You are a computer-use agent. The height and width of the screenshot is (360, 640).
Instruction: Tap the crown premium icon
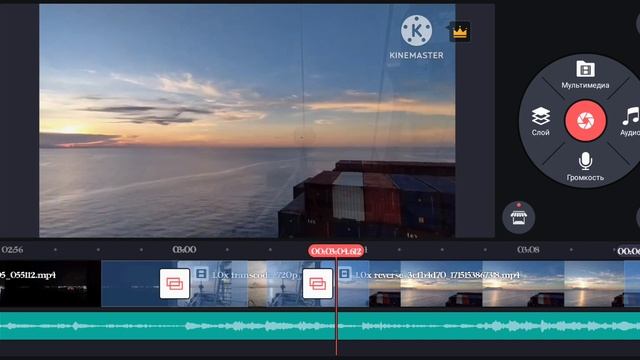click(x=460, y=32)
